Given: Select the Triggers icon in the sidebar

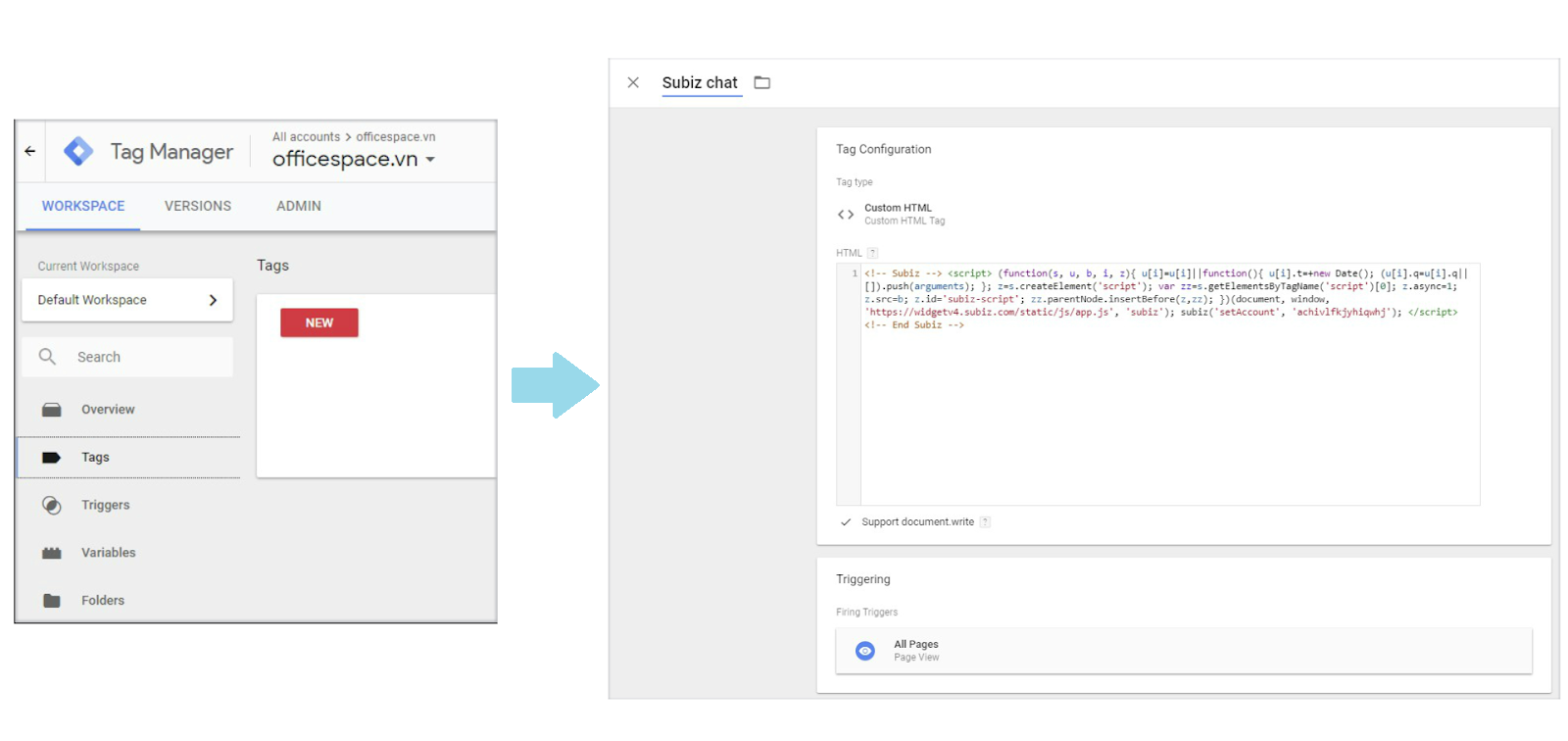Looking at the screenshot, I should pyautogui.click(x=52, y=505).
